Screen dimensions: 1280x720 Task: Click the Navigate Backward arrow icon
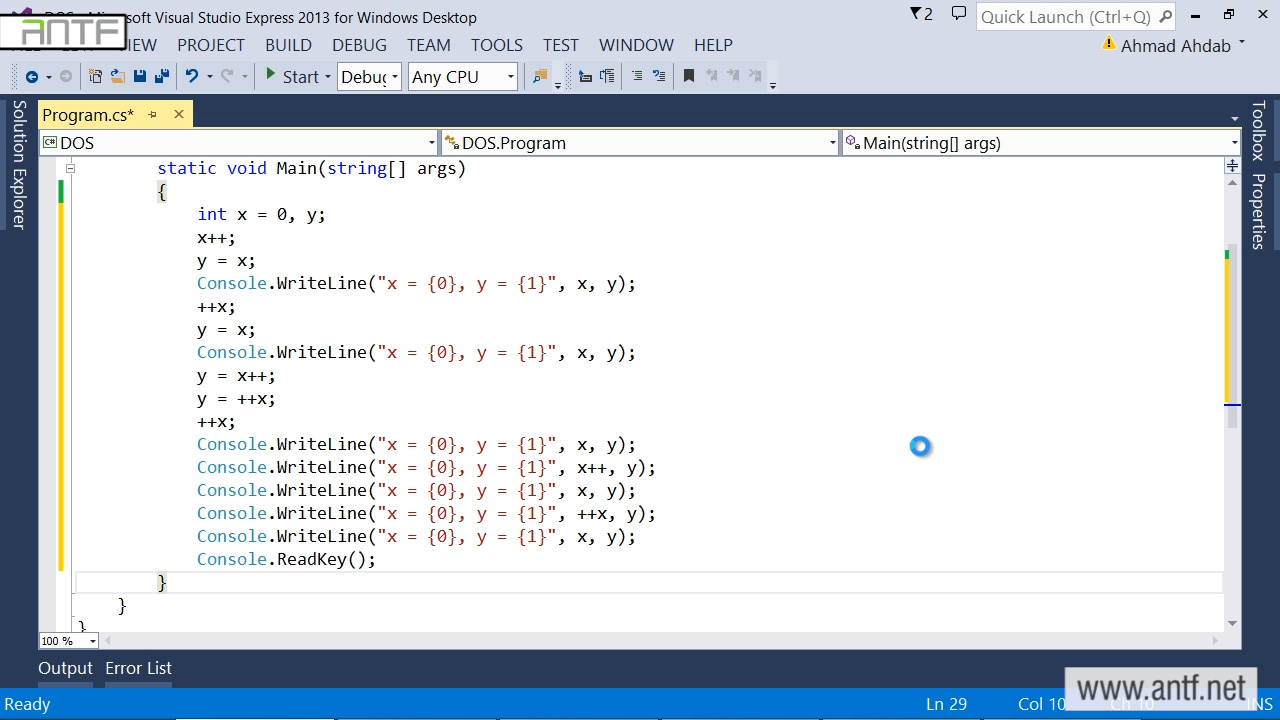pyautogui.click(x=31, y=77)
